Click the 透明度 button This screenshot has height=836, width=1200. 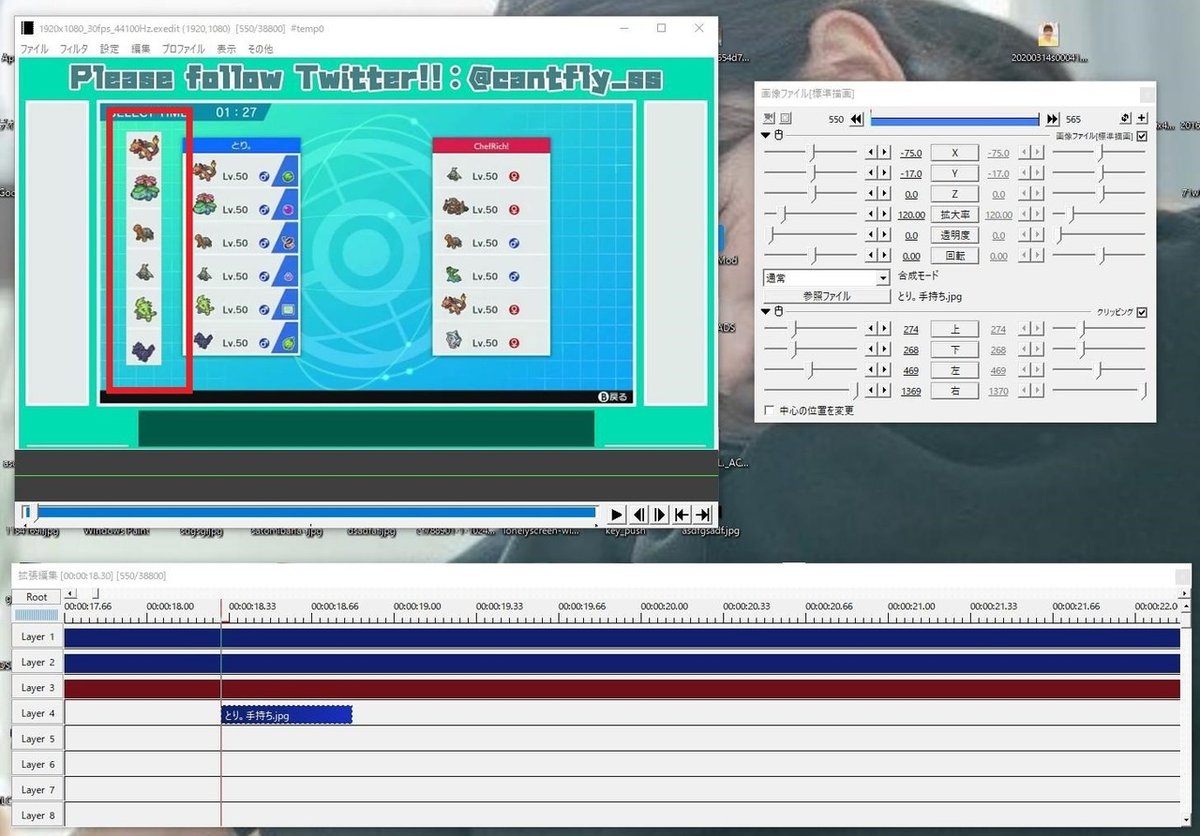tap(954, 236)
